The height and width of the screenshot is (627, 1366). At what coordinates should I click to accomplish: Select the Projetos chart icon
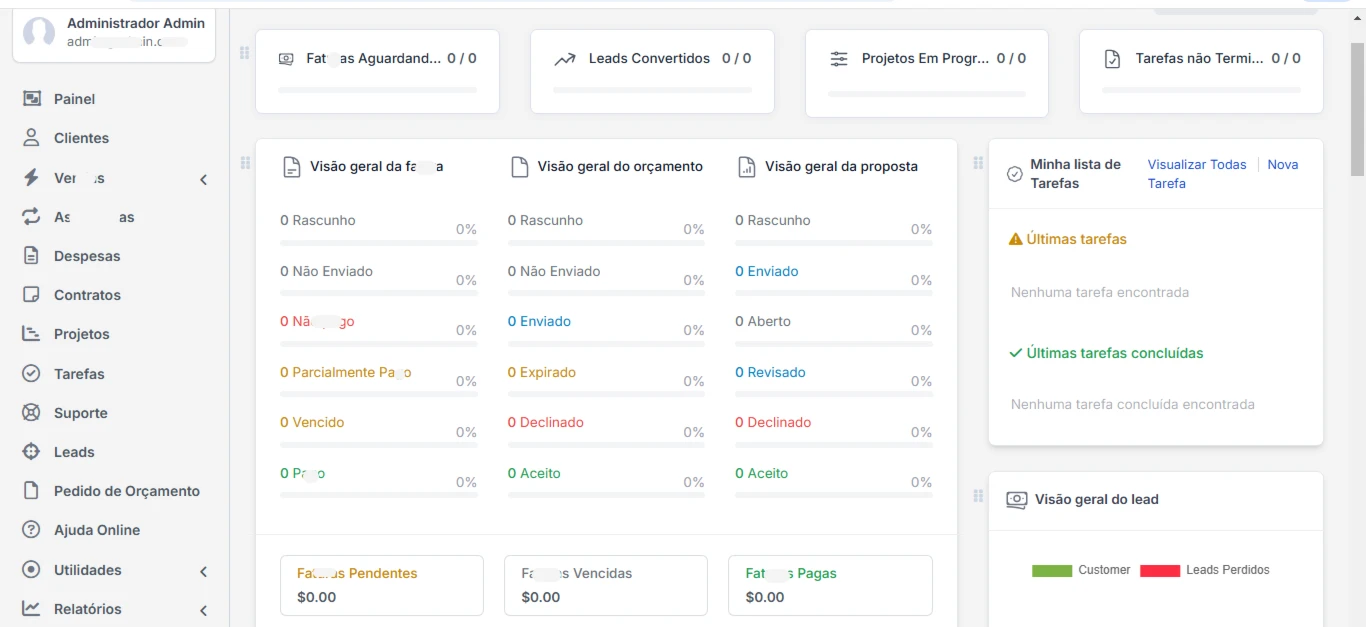point(32,334)
